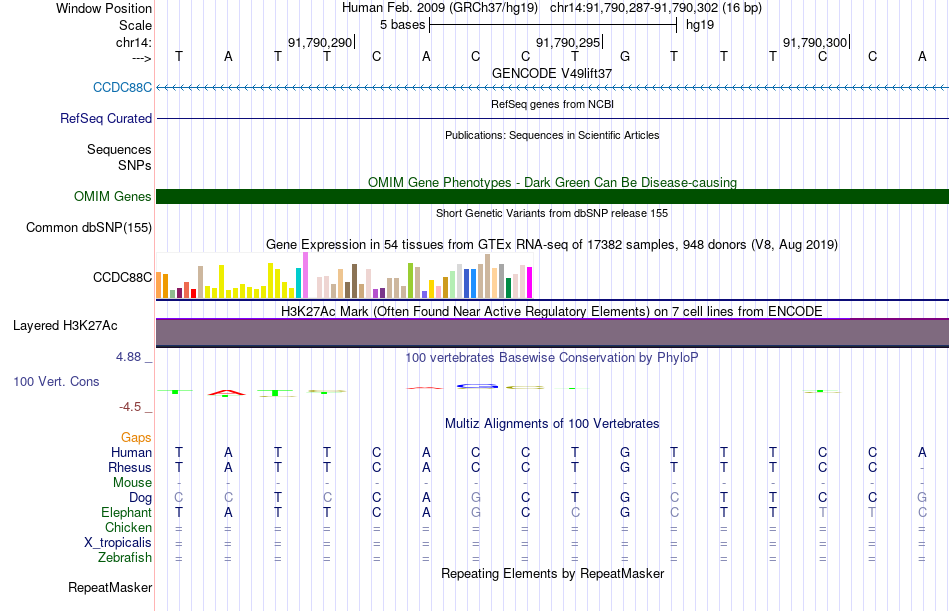Click the chr14: ruler label
Image resolution: width=950 pixels, height=611 pixels.
(x=134, y=42)
